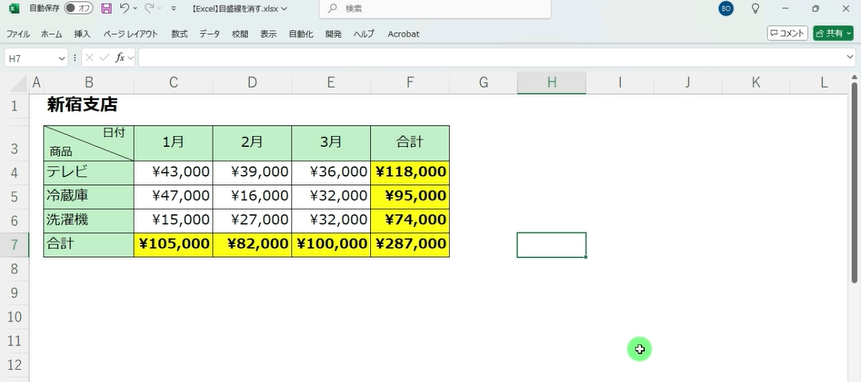Toggle the AutoSave switch

[x=79, y=8]
